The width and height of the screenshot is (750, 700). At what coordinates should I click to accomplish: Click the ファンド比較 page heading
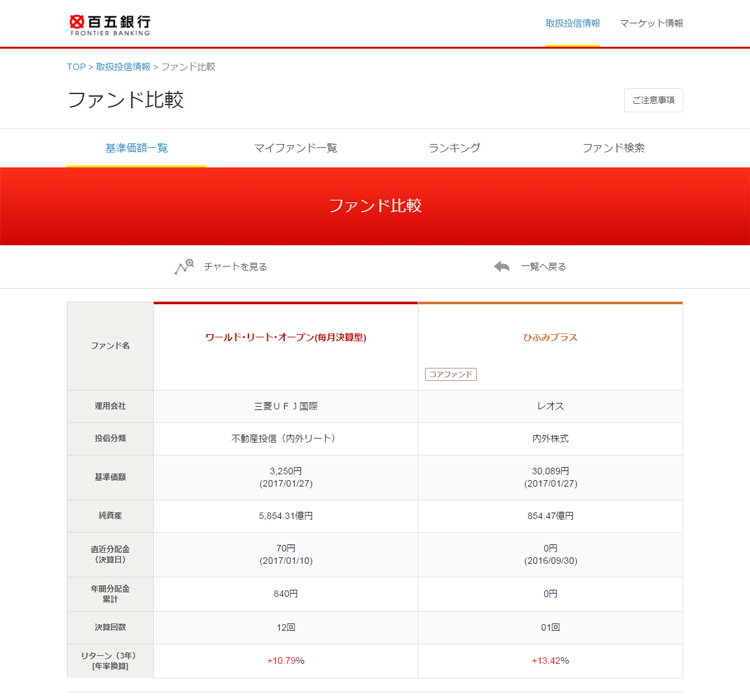click(x=126, y=100)
